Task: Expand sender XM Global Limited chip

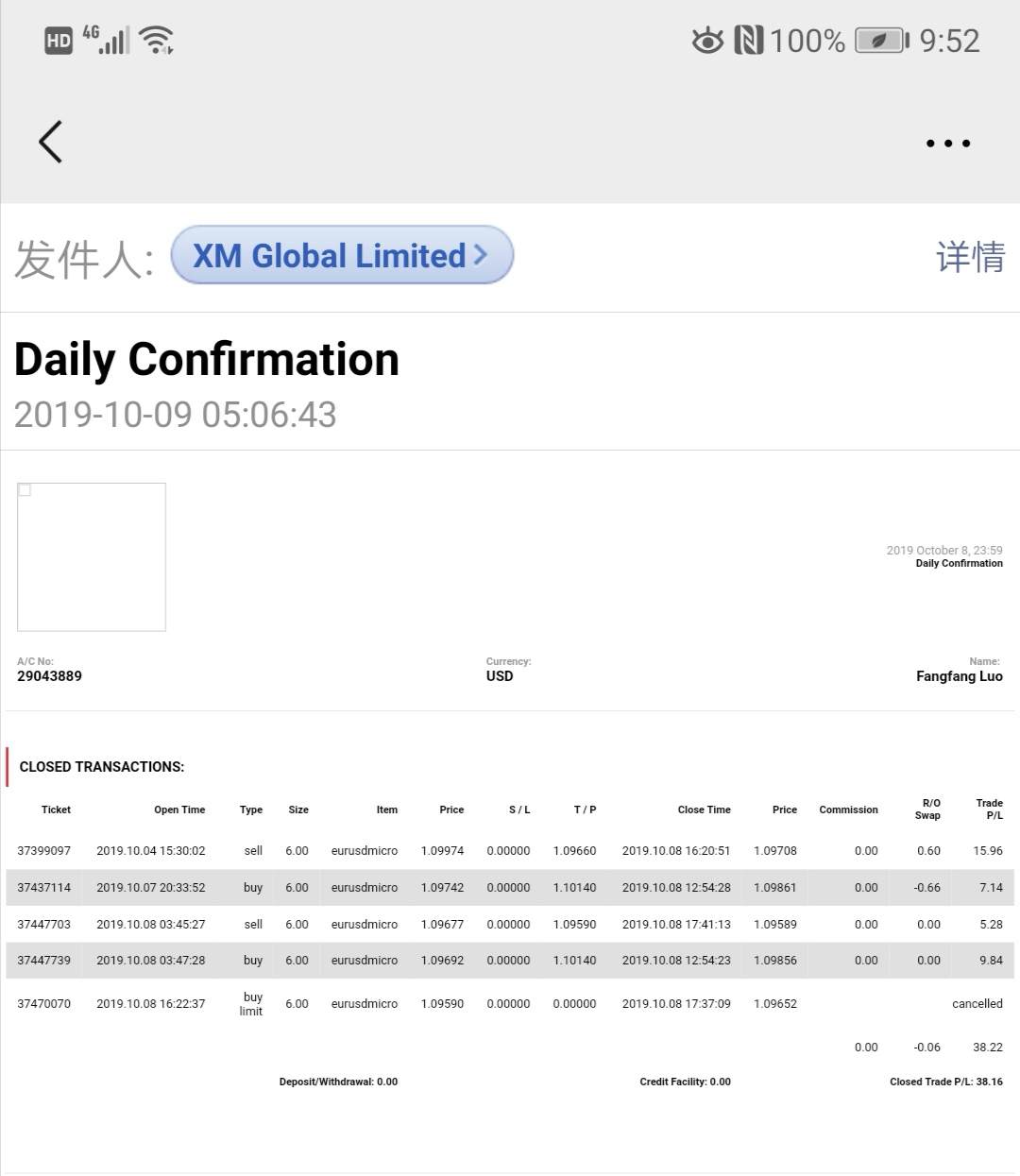Action: (342, 255)
